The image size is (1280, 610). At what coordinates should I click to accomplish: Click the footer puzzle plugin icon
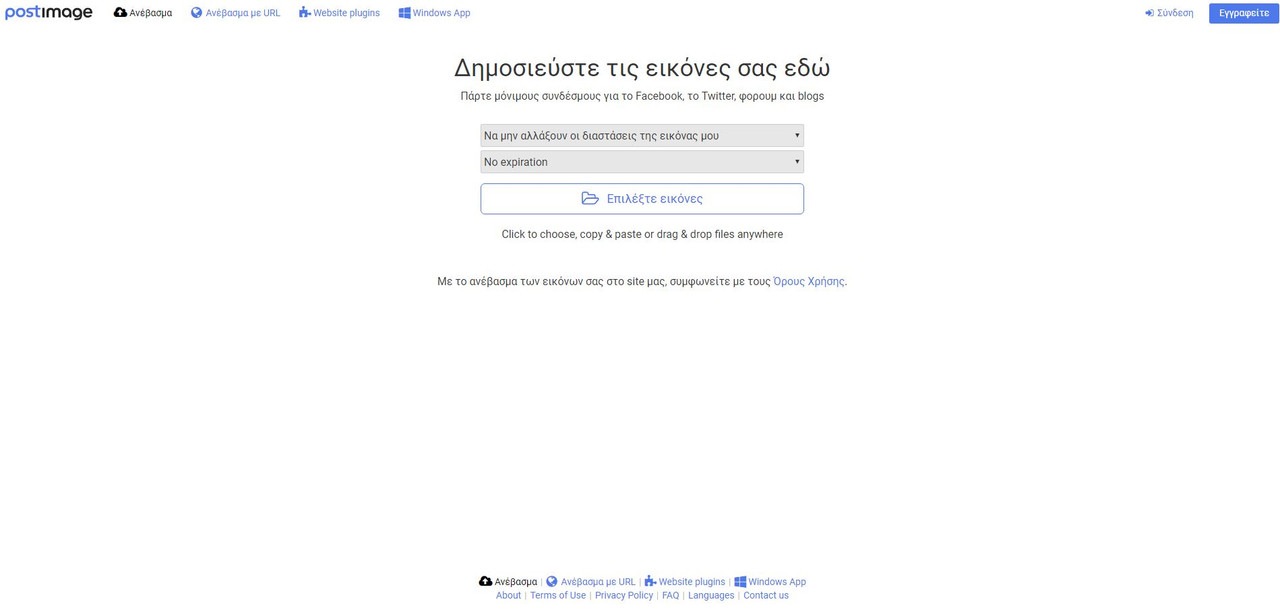pos(650,582)
